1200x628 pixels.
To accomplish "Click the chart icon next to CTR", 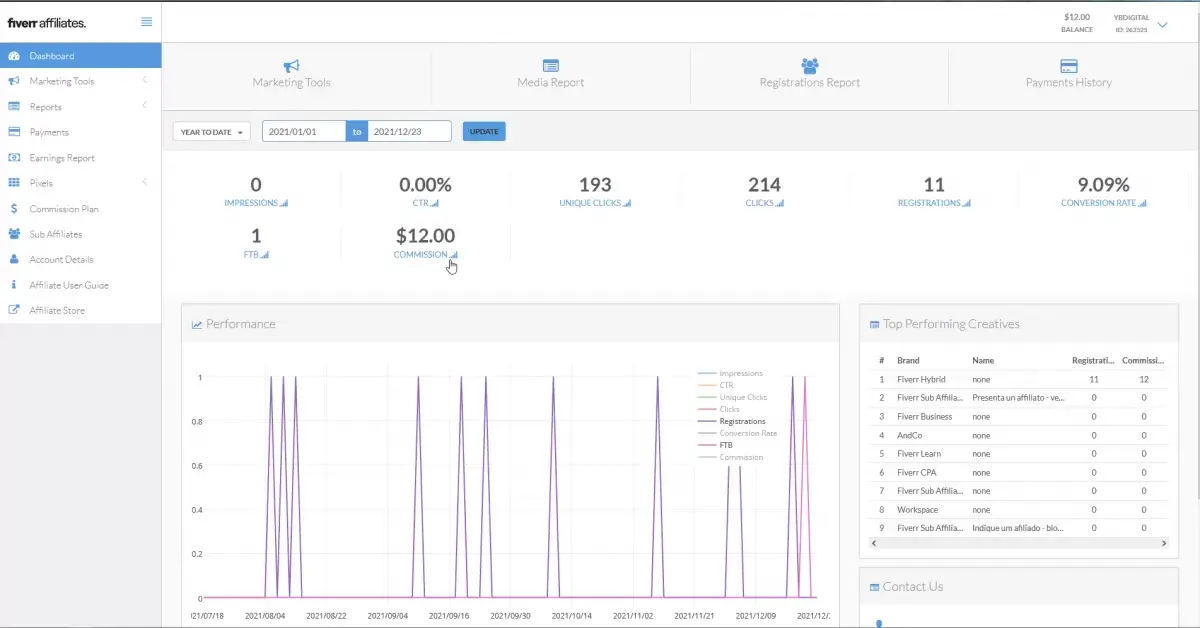I will click(435, 203).
